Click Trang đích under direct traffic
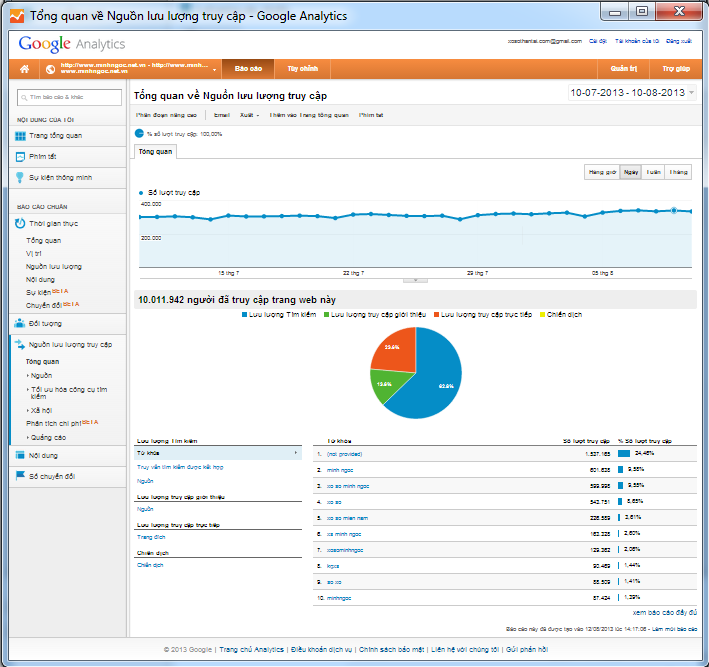The image size is (709, 667). click(151, 537)
